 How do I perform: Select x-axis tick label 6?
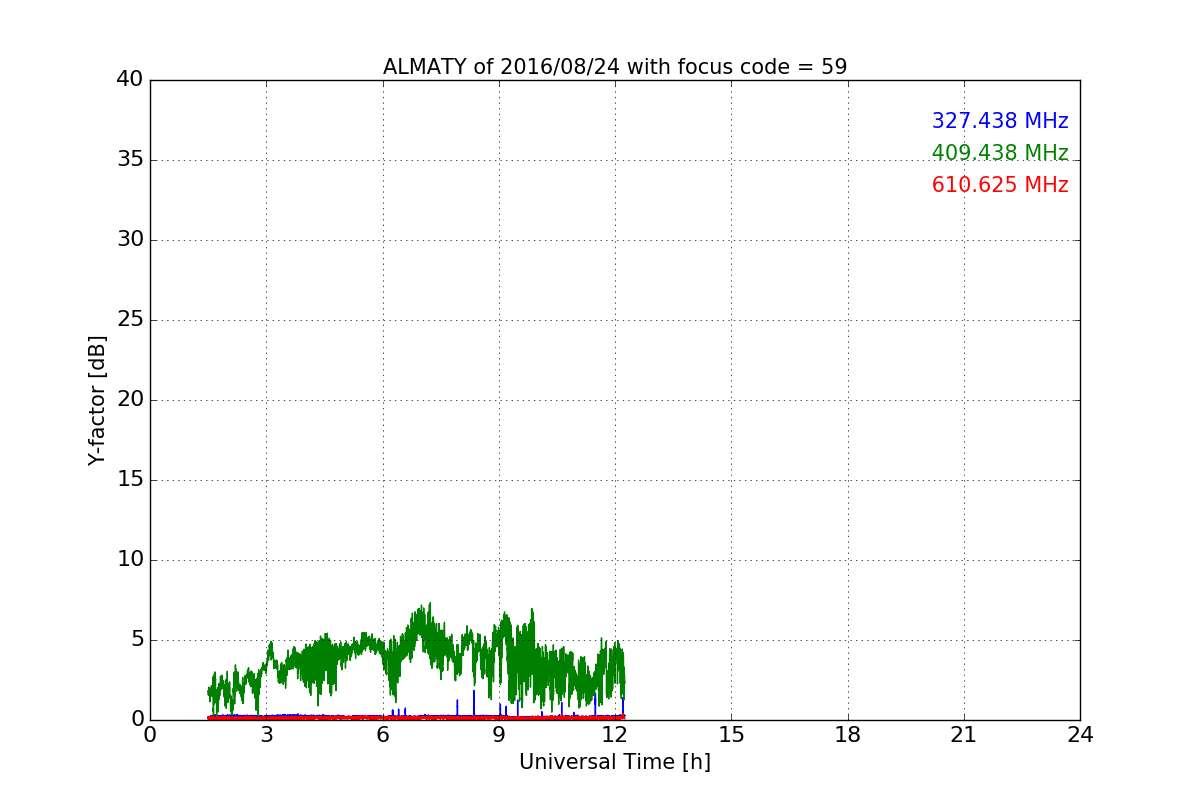coord(383,735)
